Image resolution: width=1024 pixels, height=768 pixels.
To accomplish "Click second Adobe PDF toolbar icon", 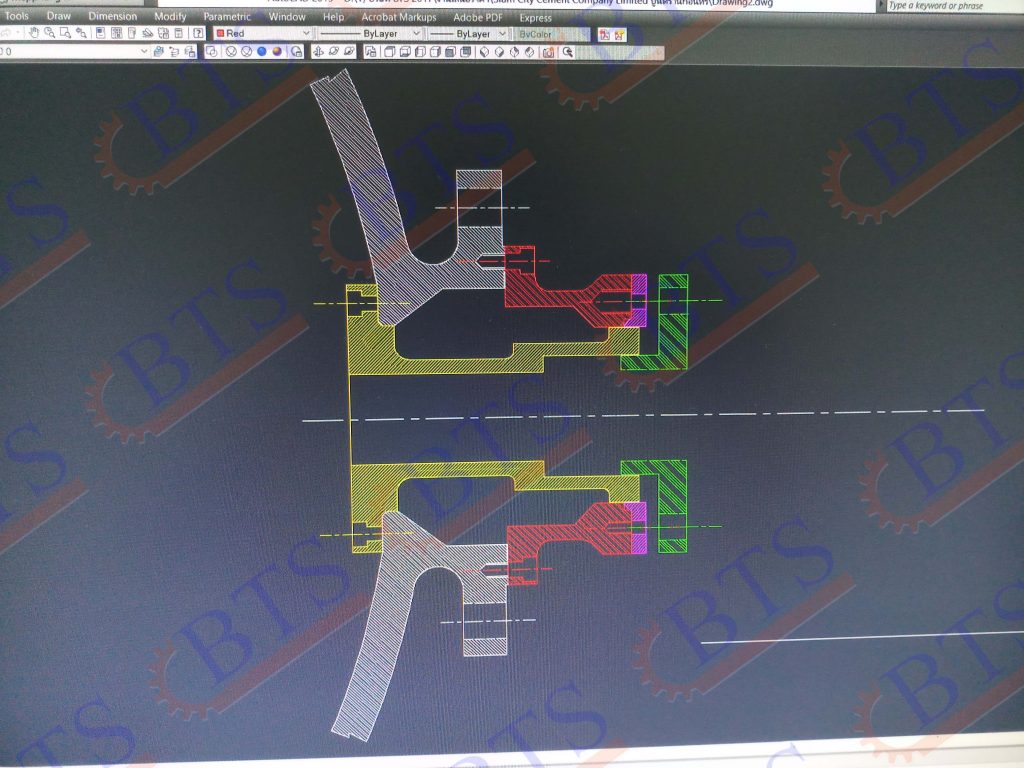I will 619,34.
